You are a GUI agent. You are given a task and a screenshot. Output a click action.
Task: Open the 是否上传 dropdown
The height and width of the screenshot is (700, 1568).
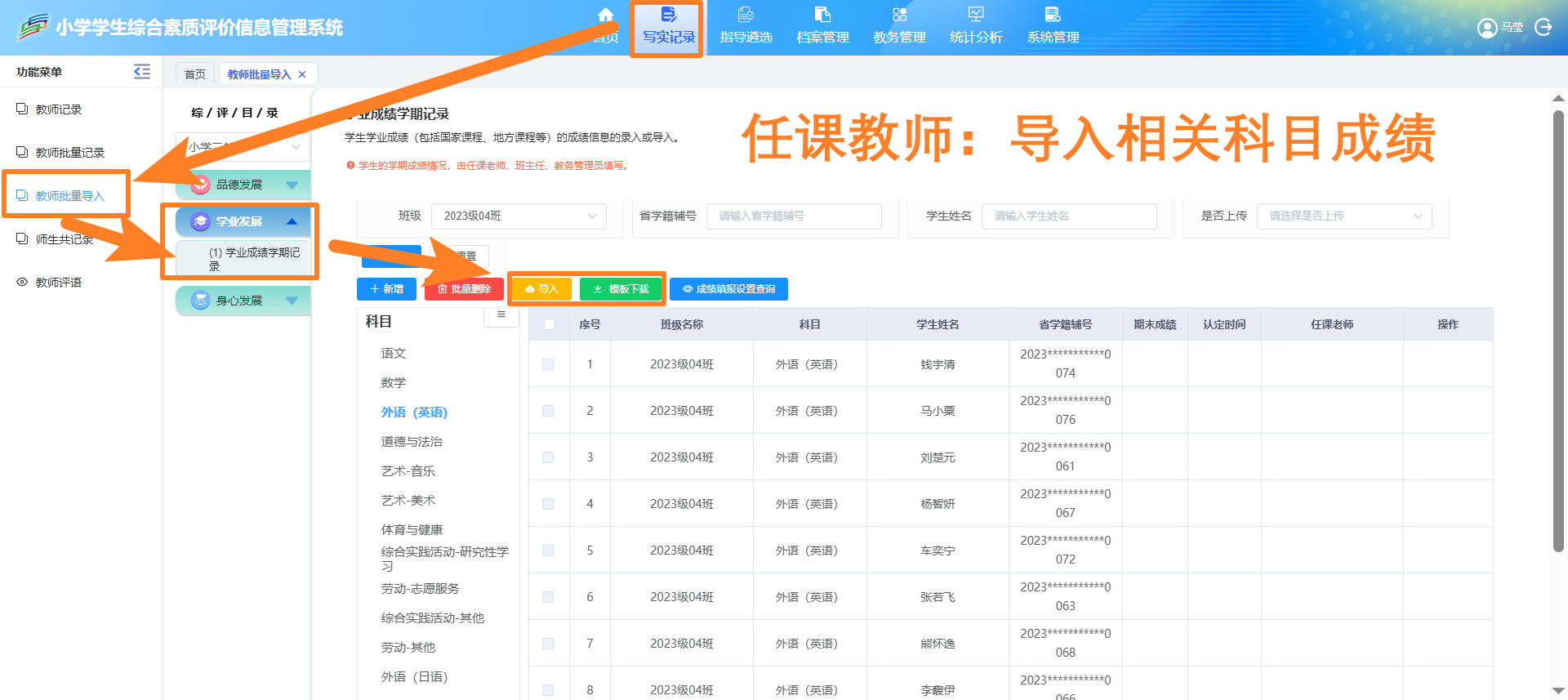point(1344,216)
